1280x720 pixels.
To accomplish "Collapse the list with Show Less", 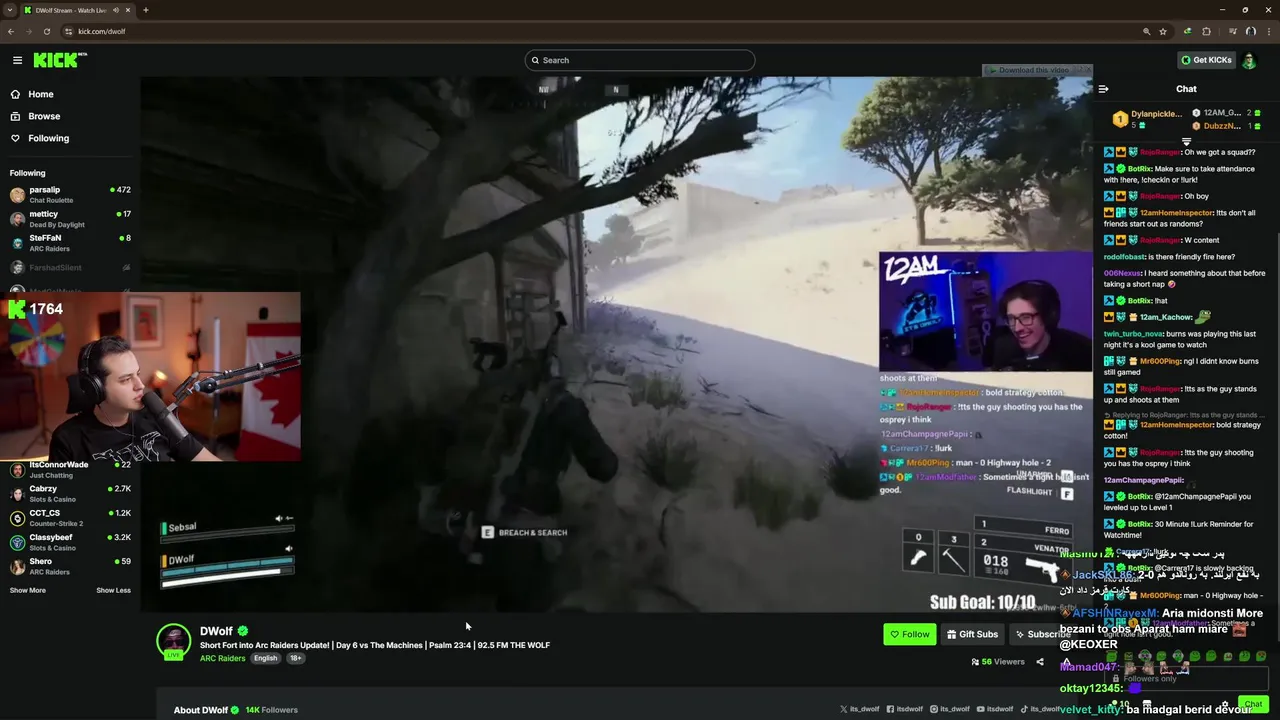I will click(x=113, y=590).
